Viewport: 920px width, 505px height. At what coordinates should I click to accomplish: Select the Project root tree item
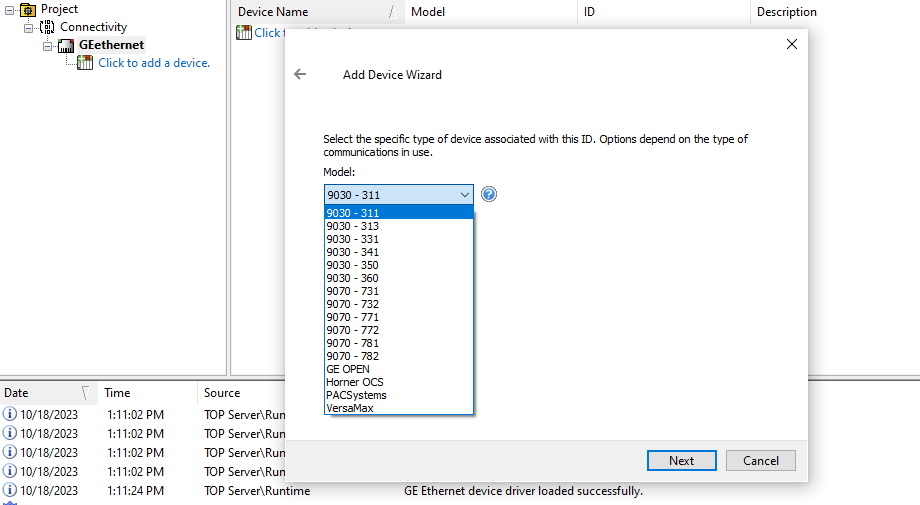(x=59, y=9)
